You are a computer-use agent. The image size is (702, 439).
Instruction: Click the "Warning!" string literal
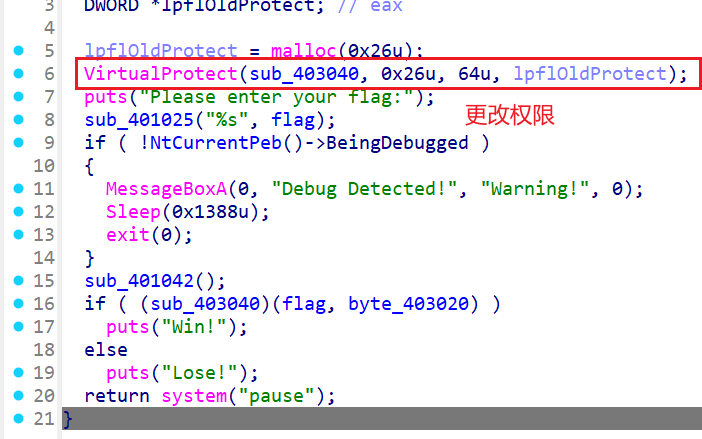(x=535, y=189)
